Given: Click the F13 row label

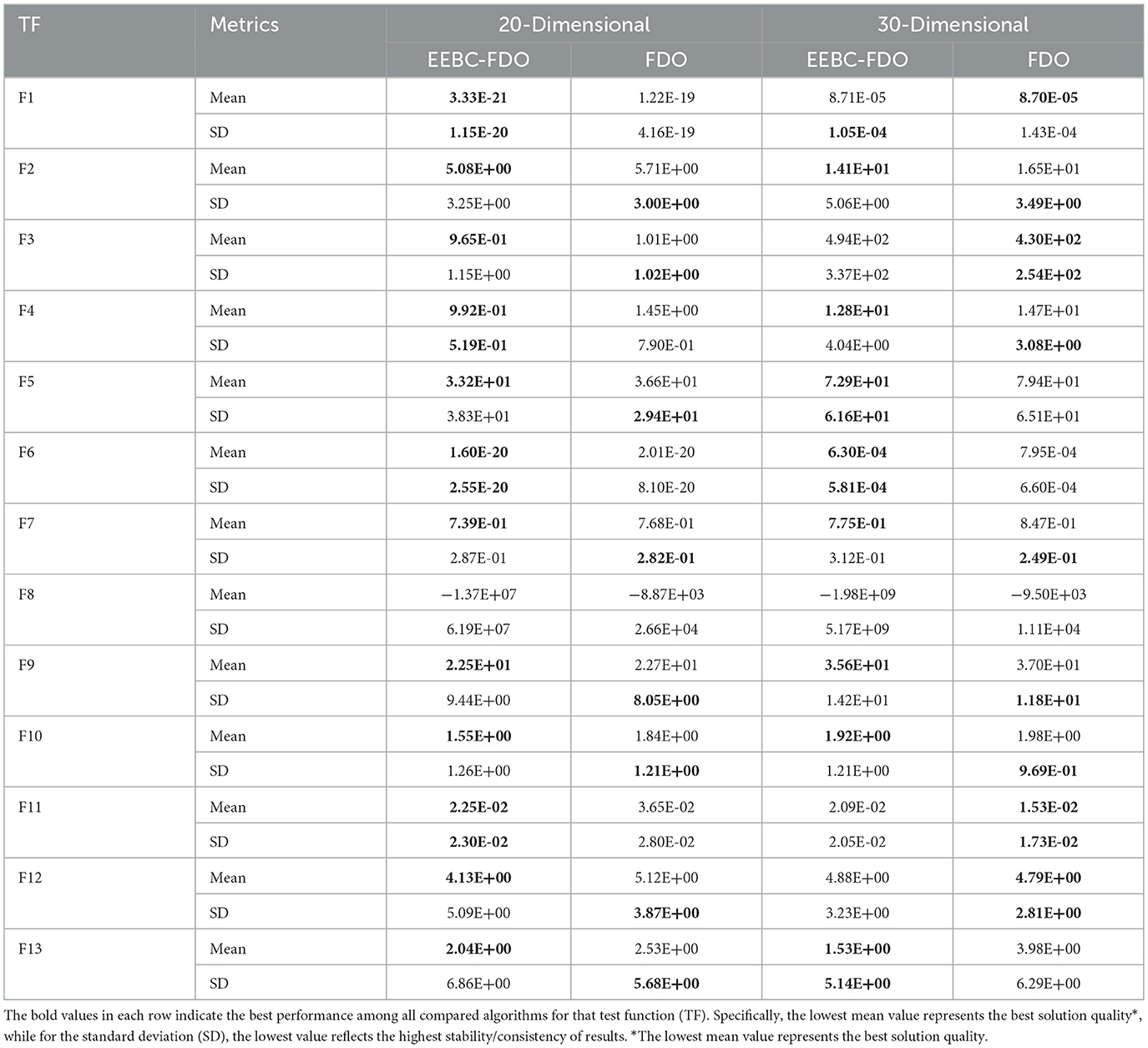Looking at the screenshot, I should 31,949.
